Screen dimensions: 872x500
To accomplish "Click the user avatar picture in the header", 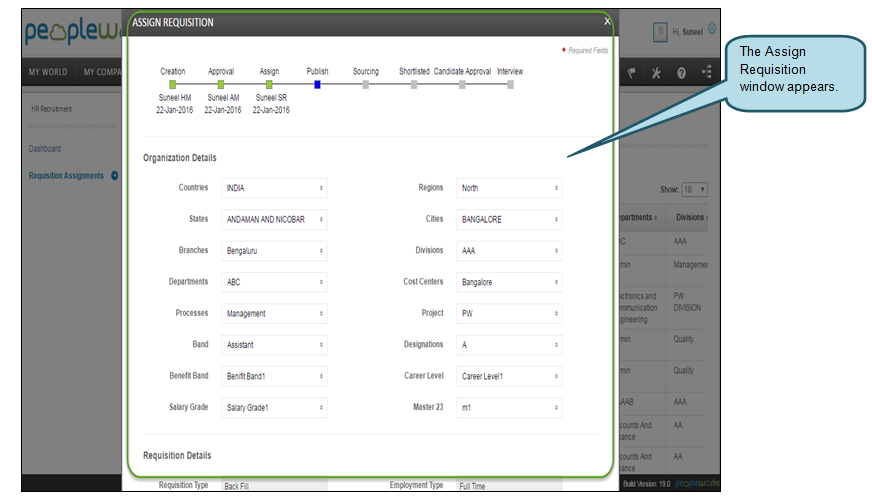I will pos(660,32).
